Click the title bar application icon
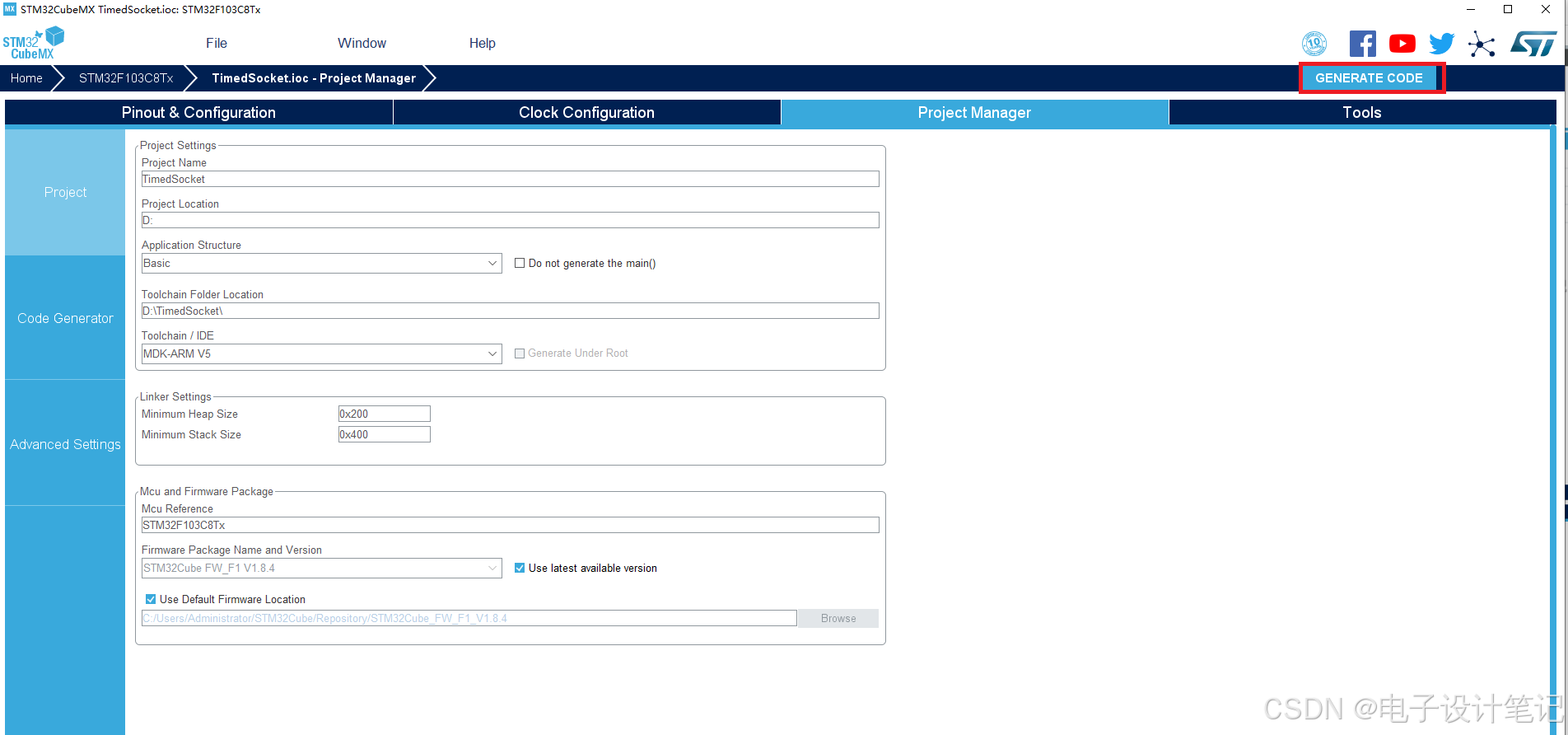This screenshot has width=1568, height=735. (10, 9)
